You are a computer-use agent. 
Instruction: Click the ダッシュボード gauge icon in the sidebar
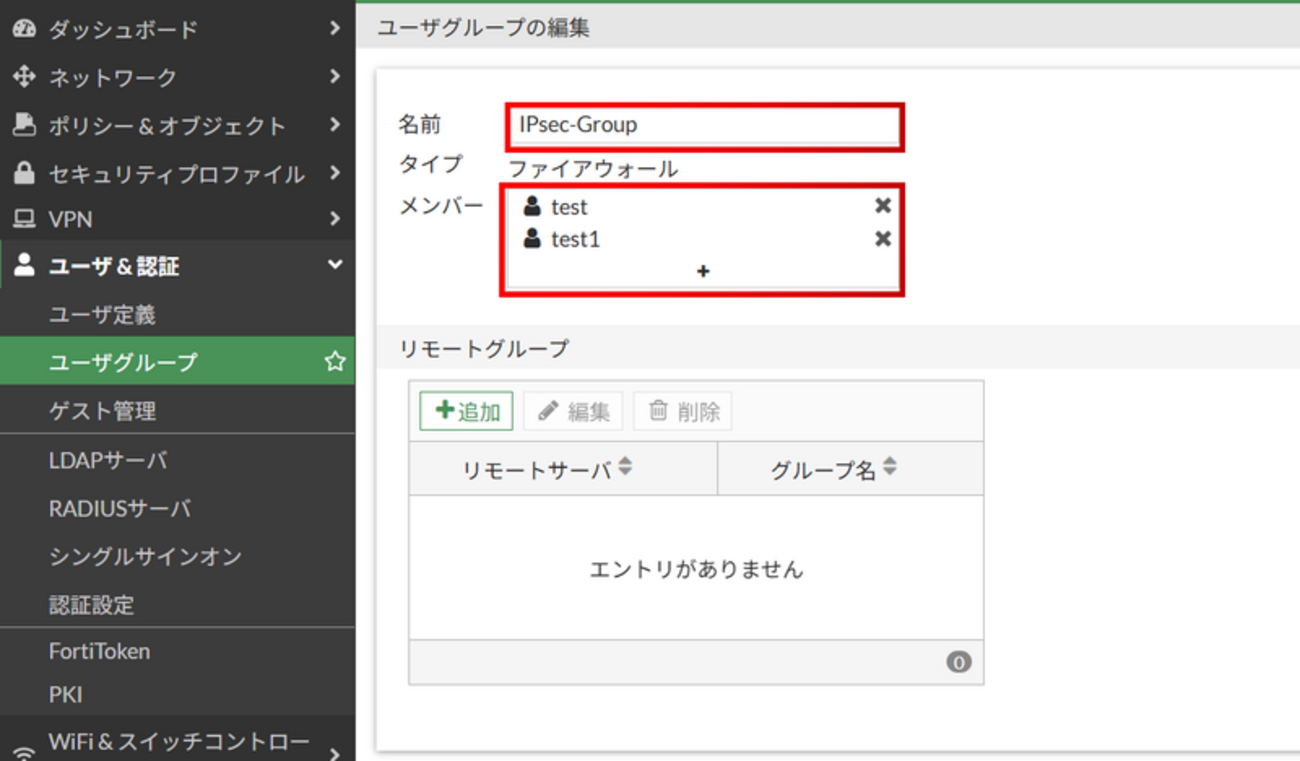click(x=22, y=29)
